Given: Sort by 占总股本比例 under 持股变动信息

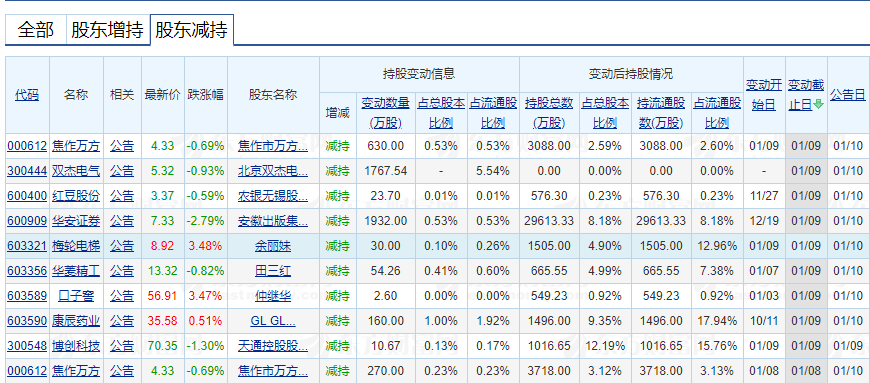Looking at the screenshot, I should click(441, 113).
